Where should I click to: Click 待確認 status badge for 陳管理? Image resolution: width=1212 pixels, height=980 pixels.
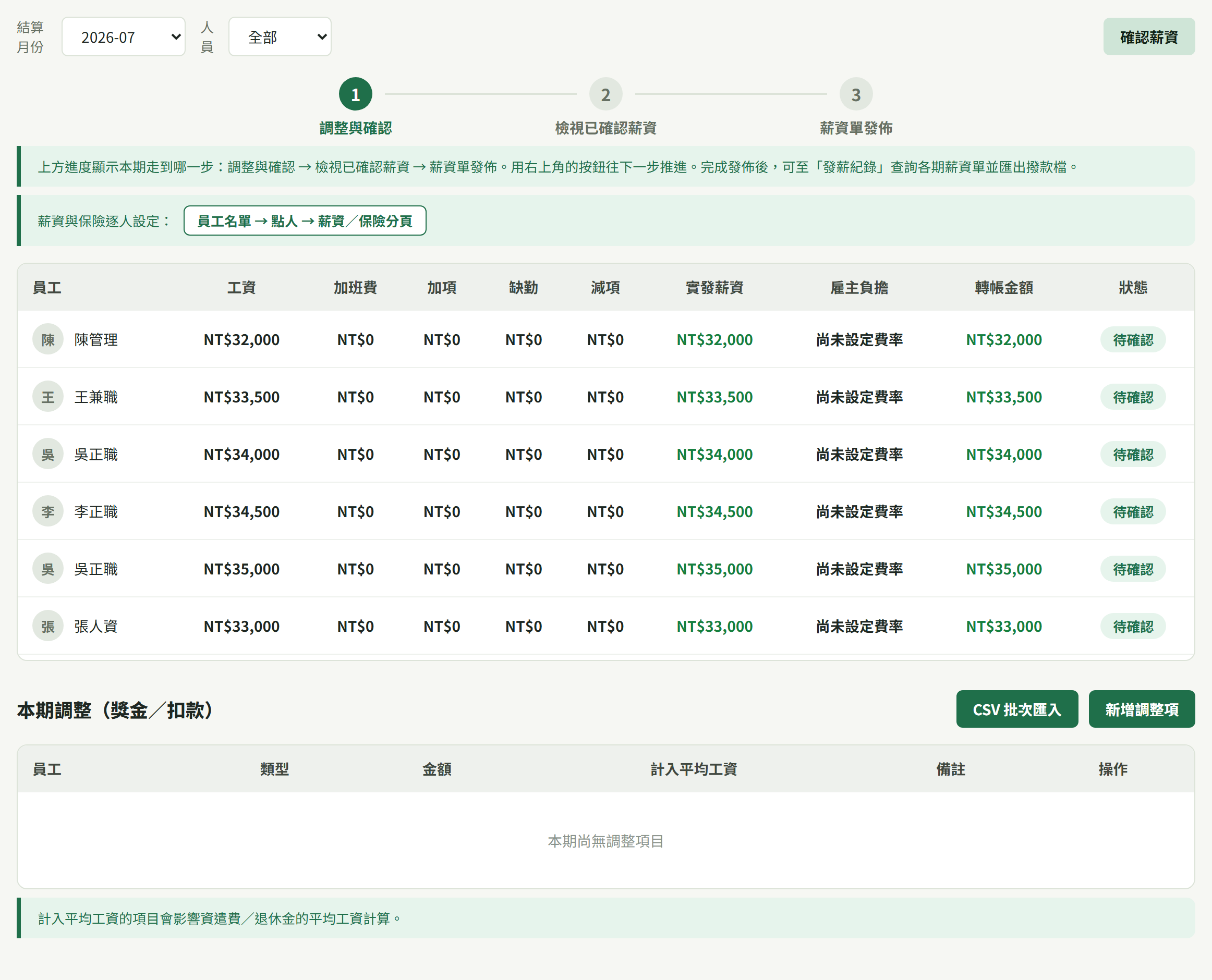(x=1133, y=339)
